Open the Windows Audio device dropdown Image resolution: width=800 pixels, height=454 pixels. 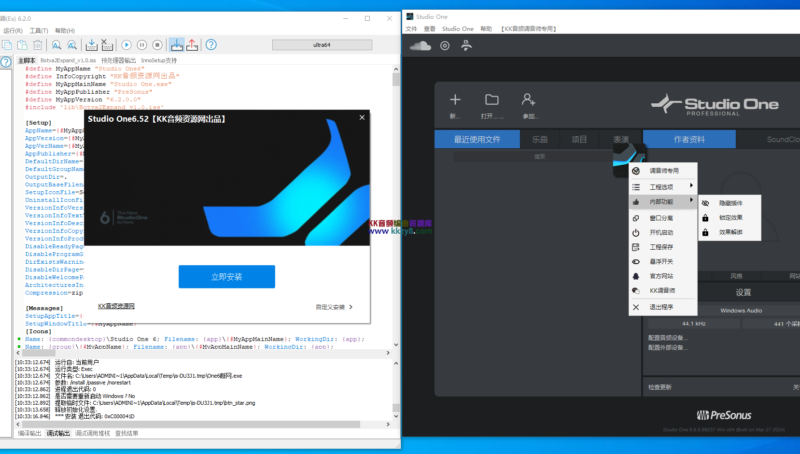[x=741, y=310]
